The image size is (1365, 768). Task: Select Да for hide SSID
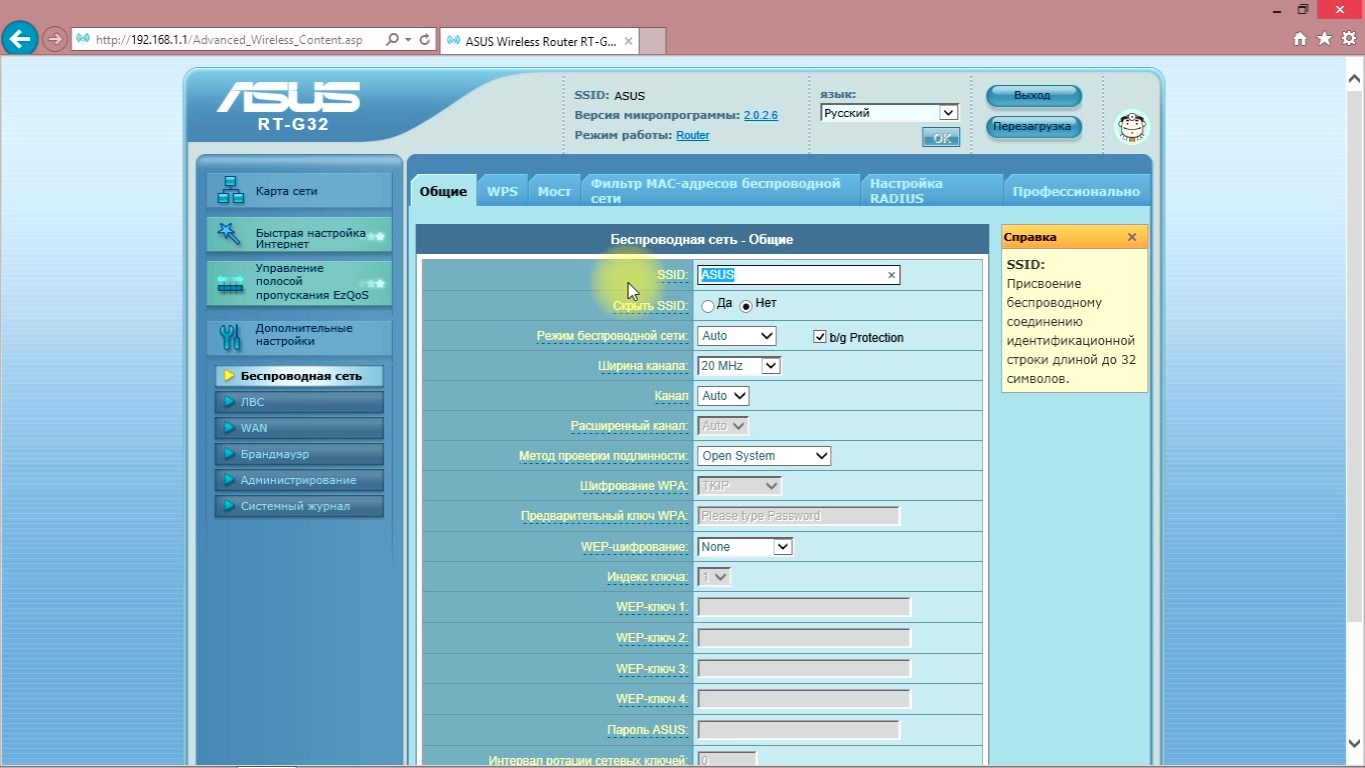point(708,305)
